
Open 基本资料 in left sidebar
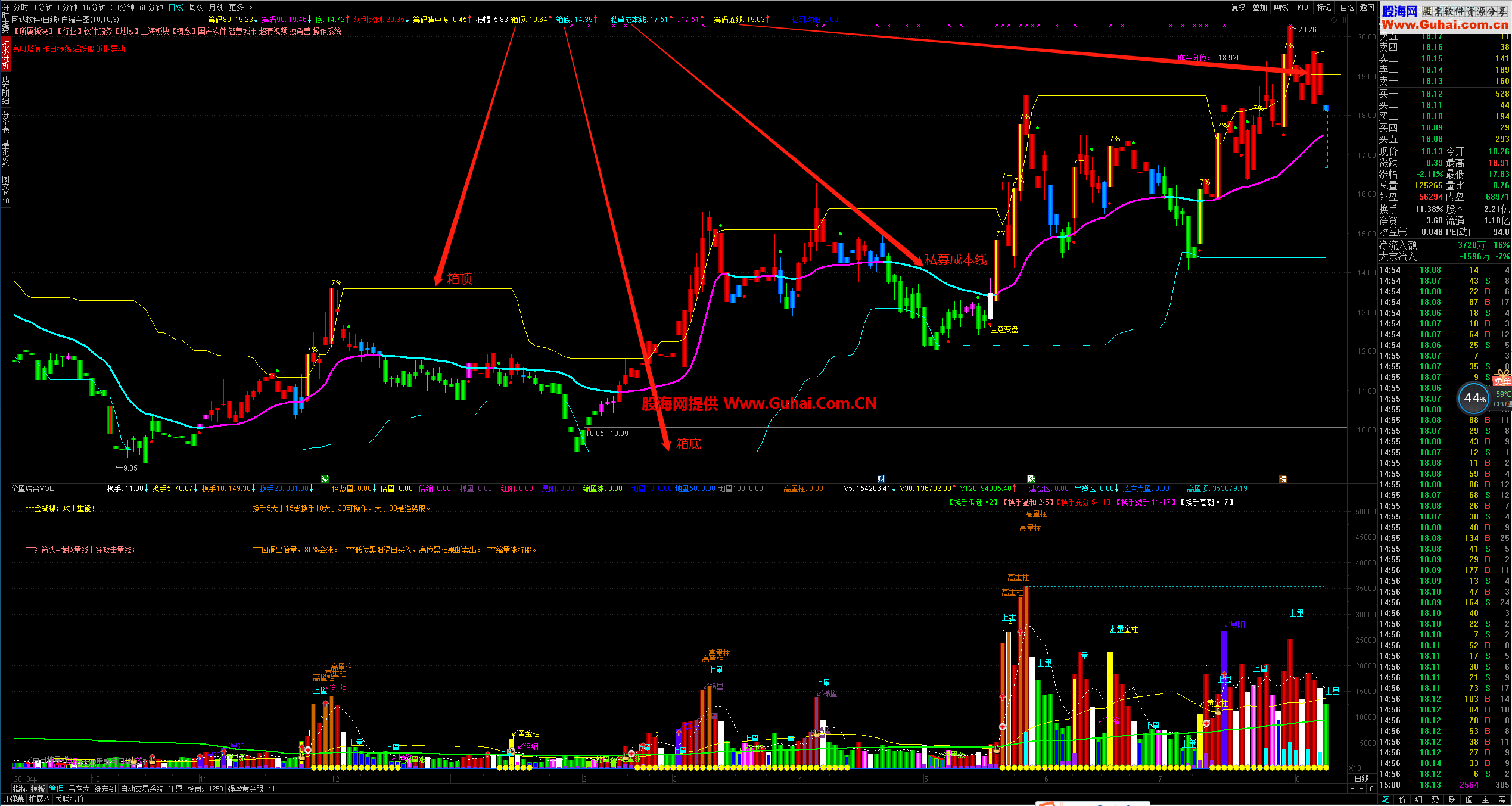click(x=5, y=154)
